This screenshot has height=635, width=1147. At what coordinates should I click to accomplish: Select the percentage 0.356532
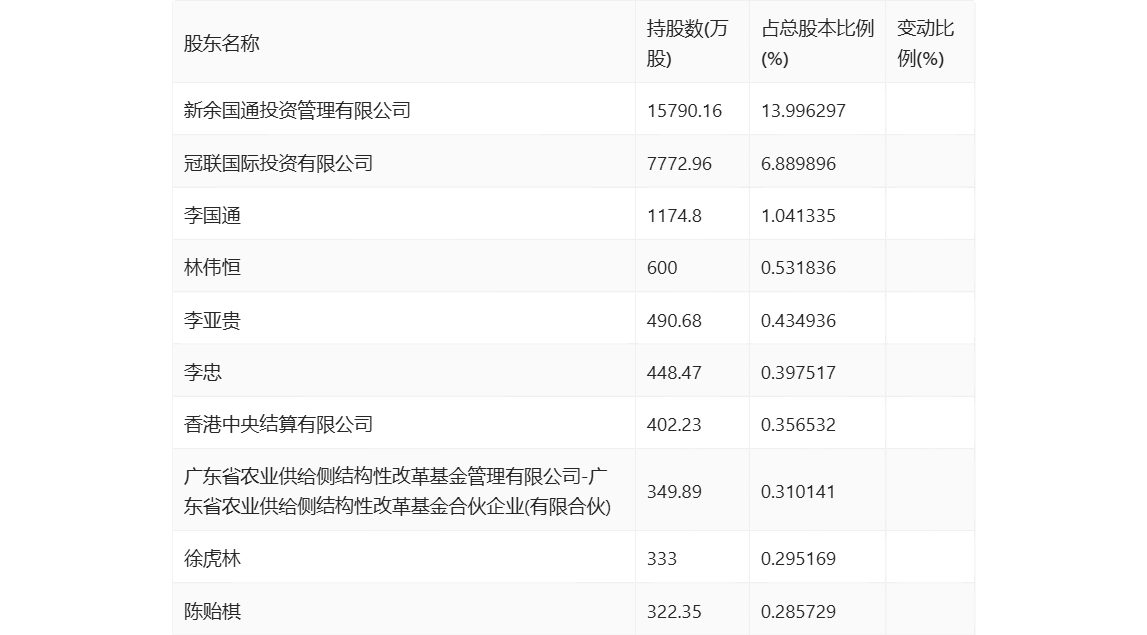(x=798, y=424)
